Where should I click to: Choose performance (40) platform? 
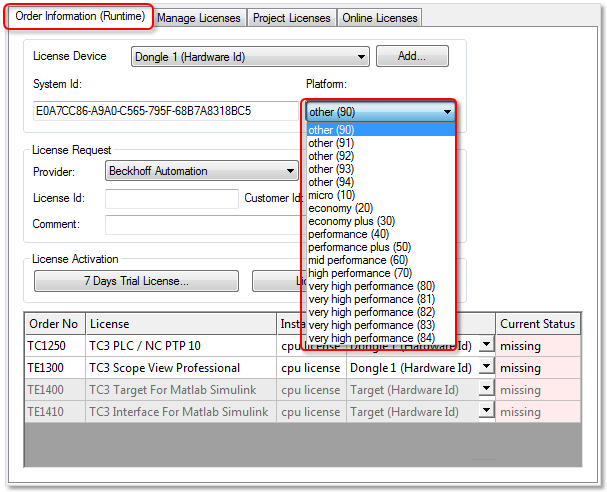pos(381,234)
